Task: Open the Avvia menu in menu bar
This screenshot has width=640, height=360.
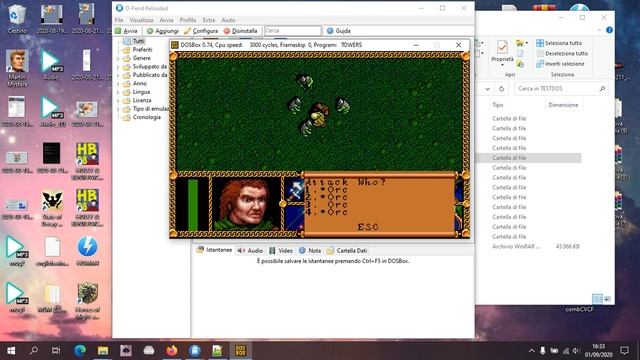Action: pos(166,20)
